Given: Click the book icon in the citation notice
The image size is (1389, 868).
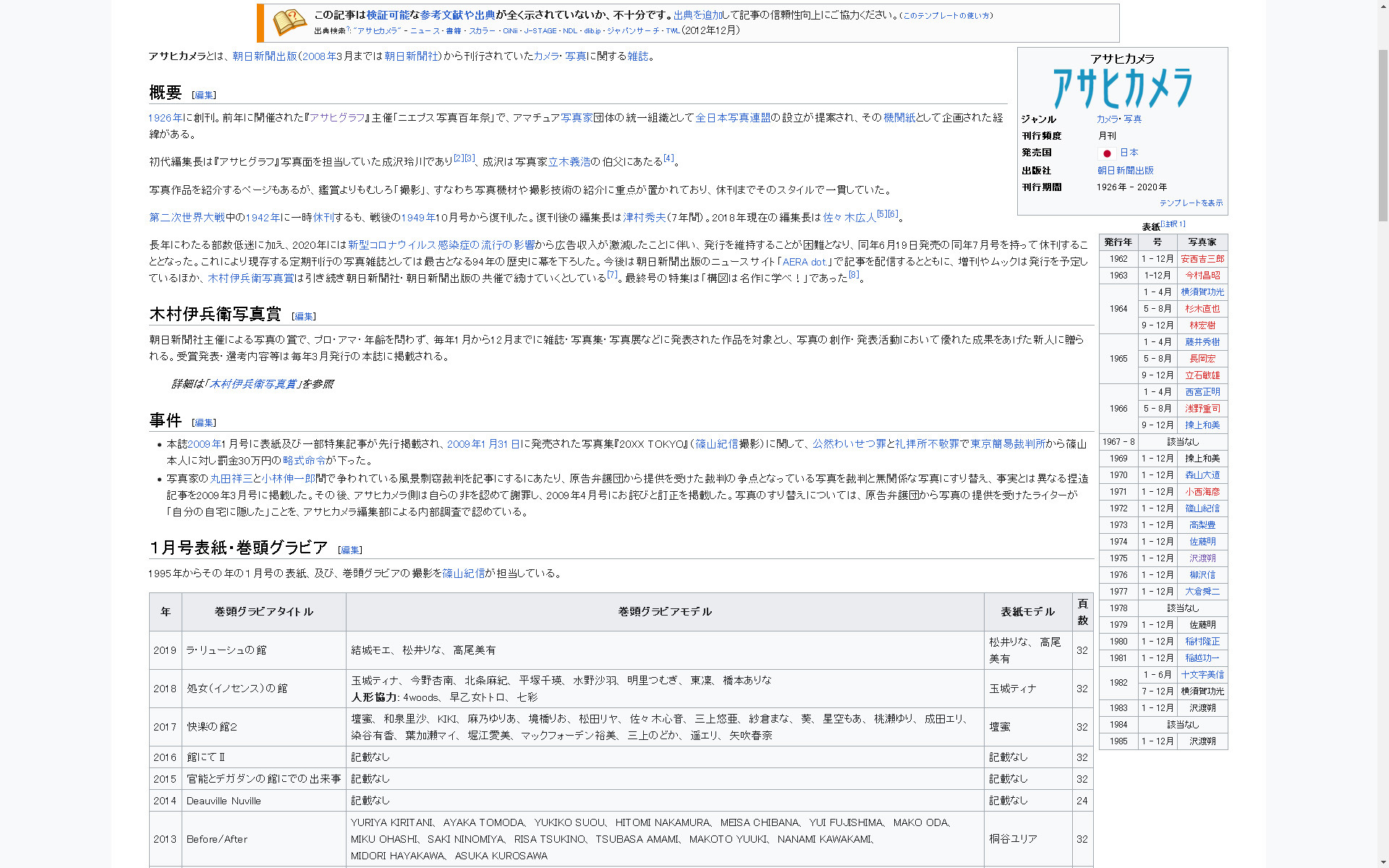Looking at the screenshot, I should click(290, 22).
